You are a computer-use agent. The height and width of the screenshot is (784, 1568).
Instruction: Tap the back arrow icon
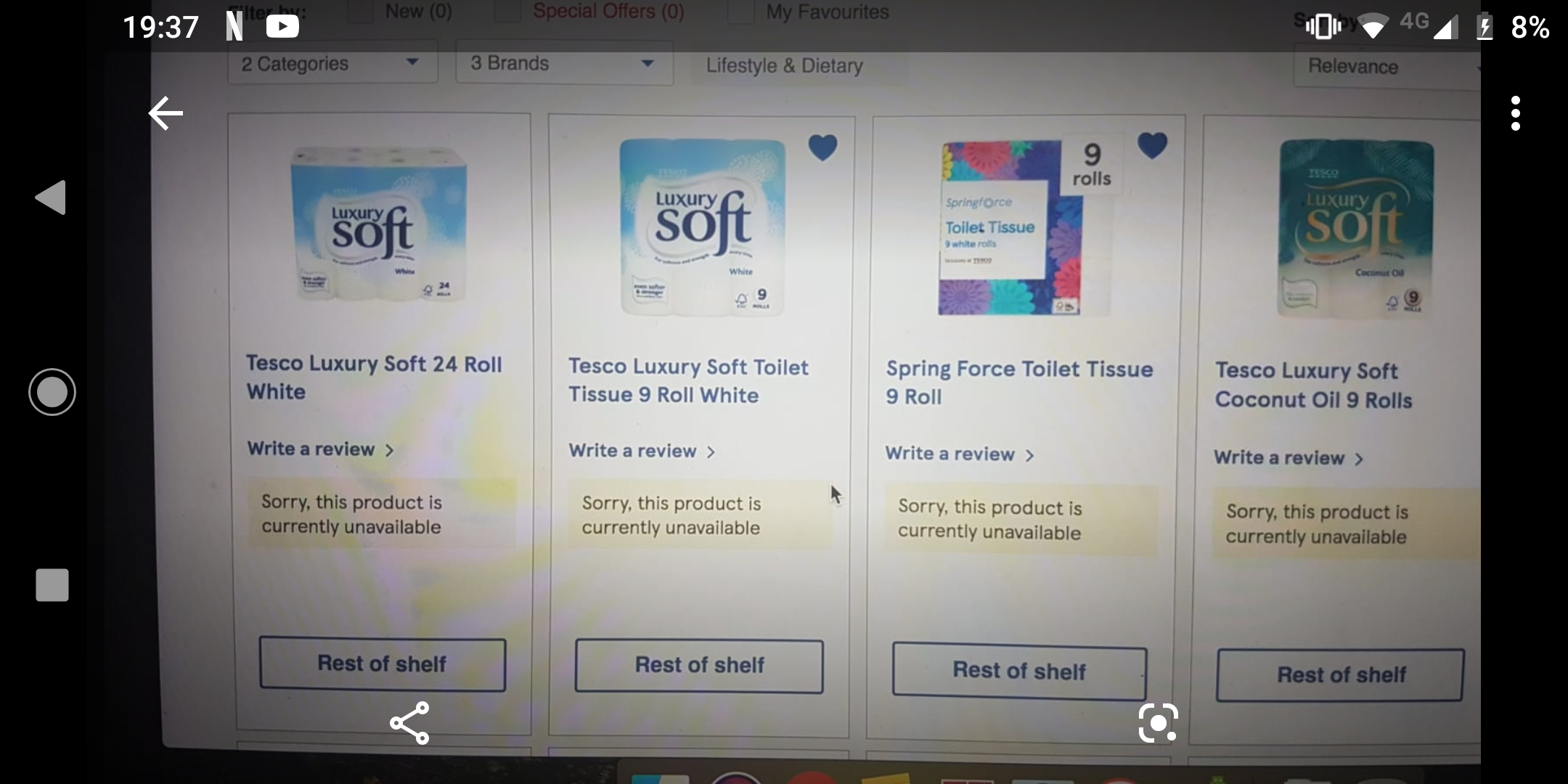click(166, 113)
